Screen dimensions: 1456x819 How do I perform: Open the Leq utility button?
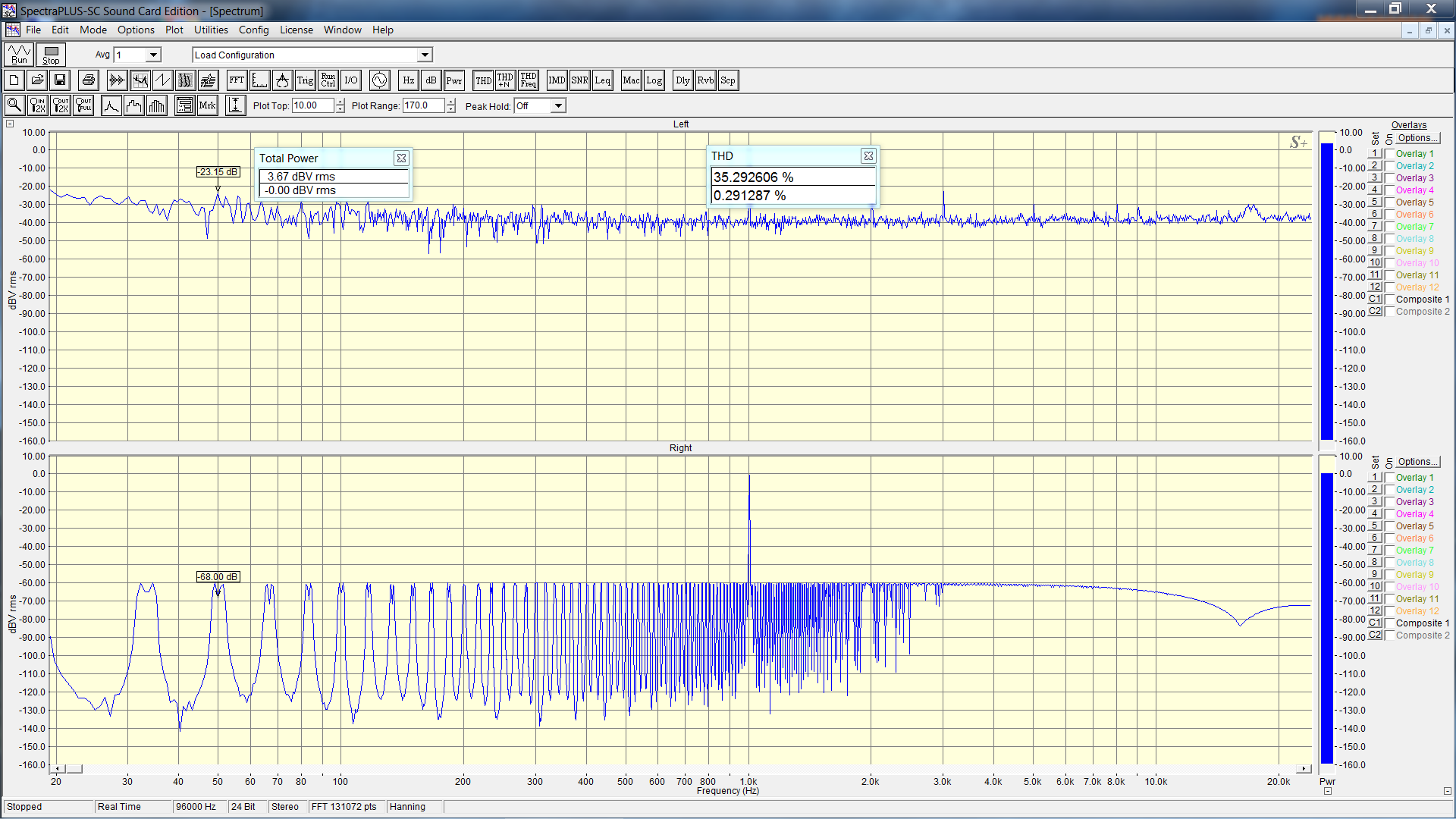(602, 80)
